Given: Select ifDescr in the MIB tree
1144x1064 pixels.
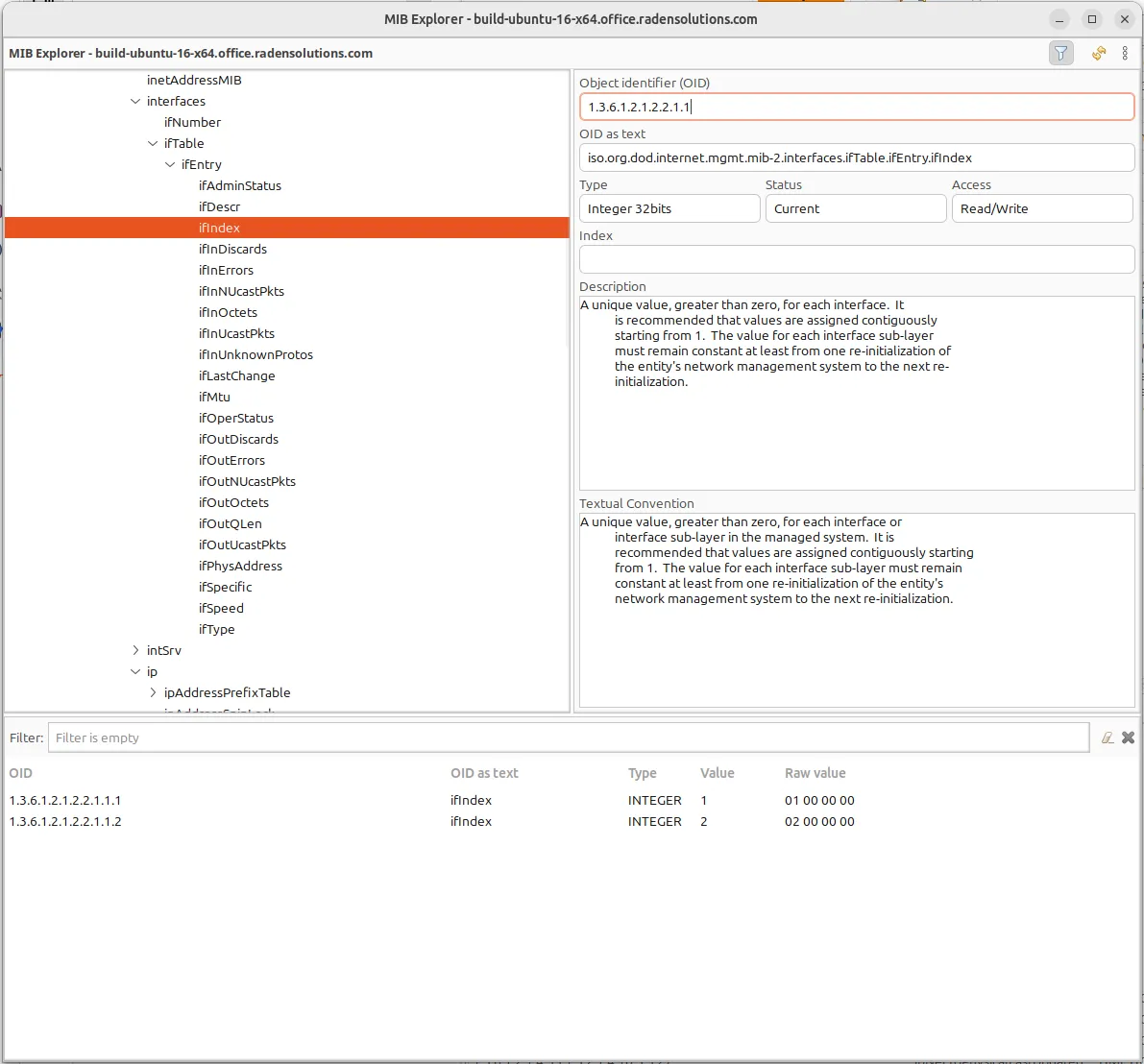Looking at the screenshot, I should (x=219, y=206).
